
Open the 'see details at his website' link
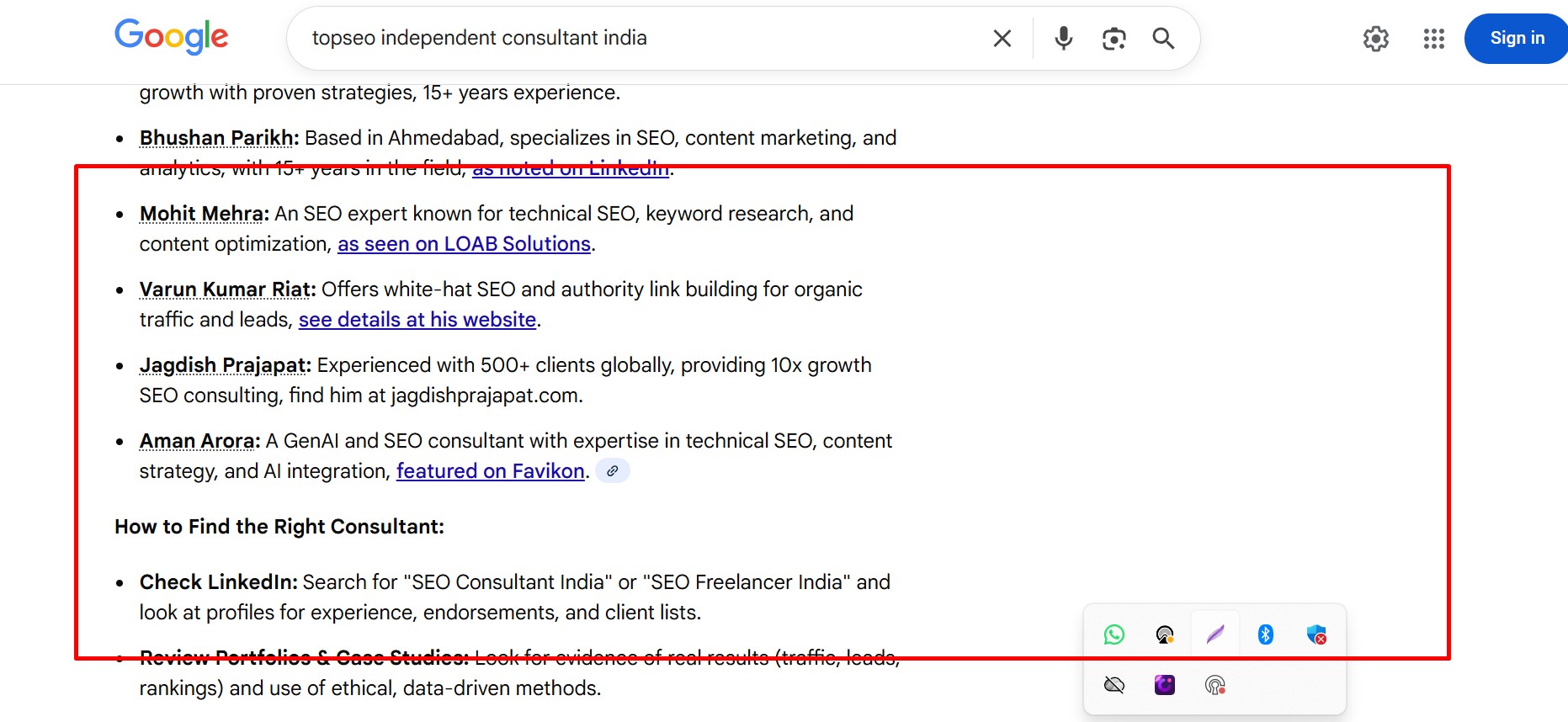417,320
